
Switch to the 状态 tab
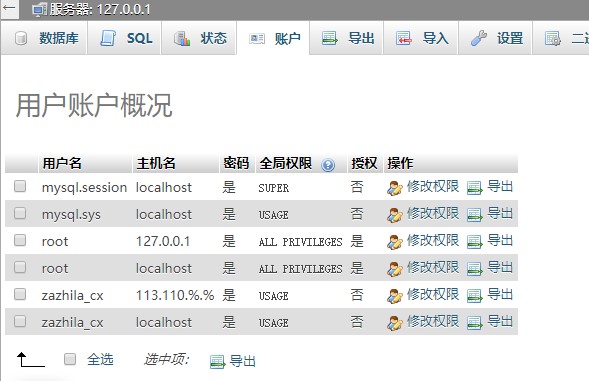pyautogui.click(x=198, y=38)
